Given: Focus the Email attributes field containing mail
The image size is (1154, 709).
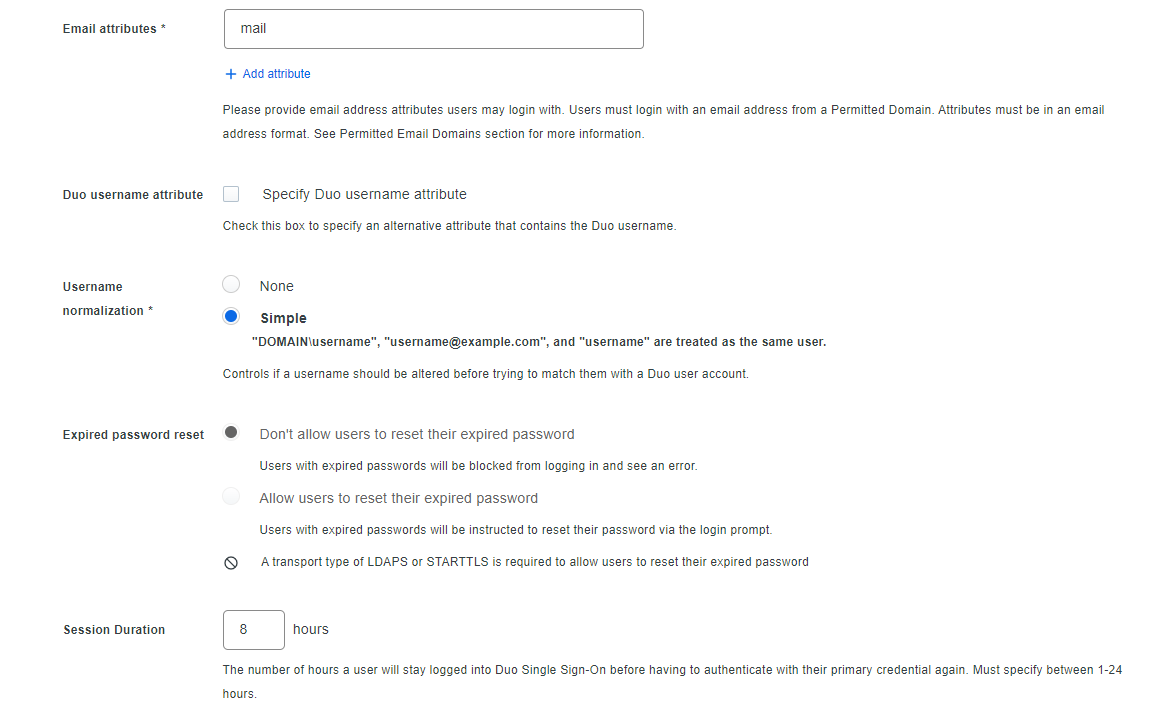Looking at the screenshot, I should [433, 29].
